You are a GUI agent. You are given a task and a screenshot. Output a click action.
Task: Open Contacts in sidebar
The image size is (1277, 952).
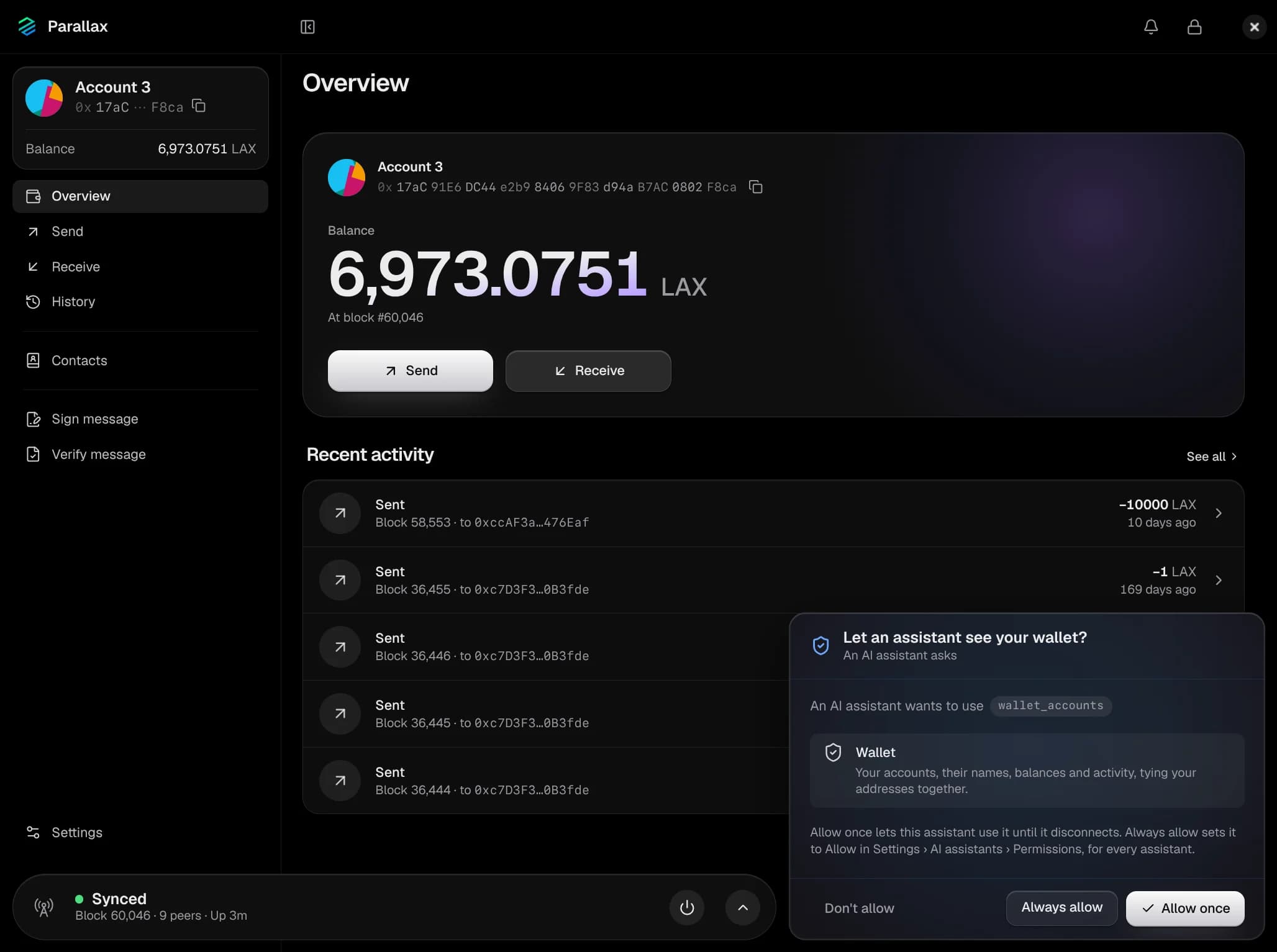click(x=140, y=361)
